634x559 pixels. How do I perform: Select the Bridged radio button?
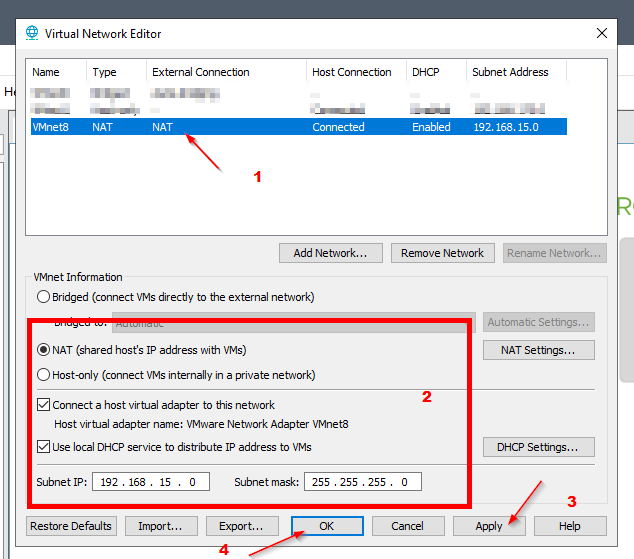click(43, 297)
